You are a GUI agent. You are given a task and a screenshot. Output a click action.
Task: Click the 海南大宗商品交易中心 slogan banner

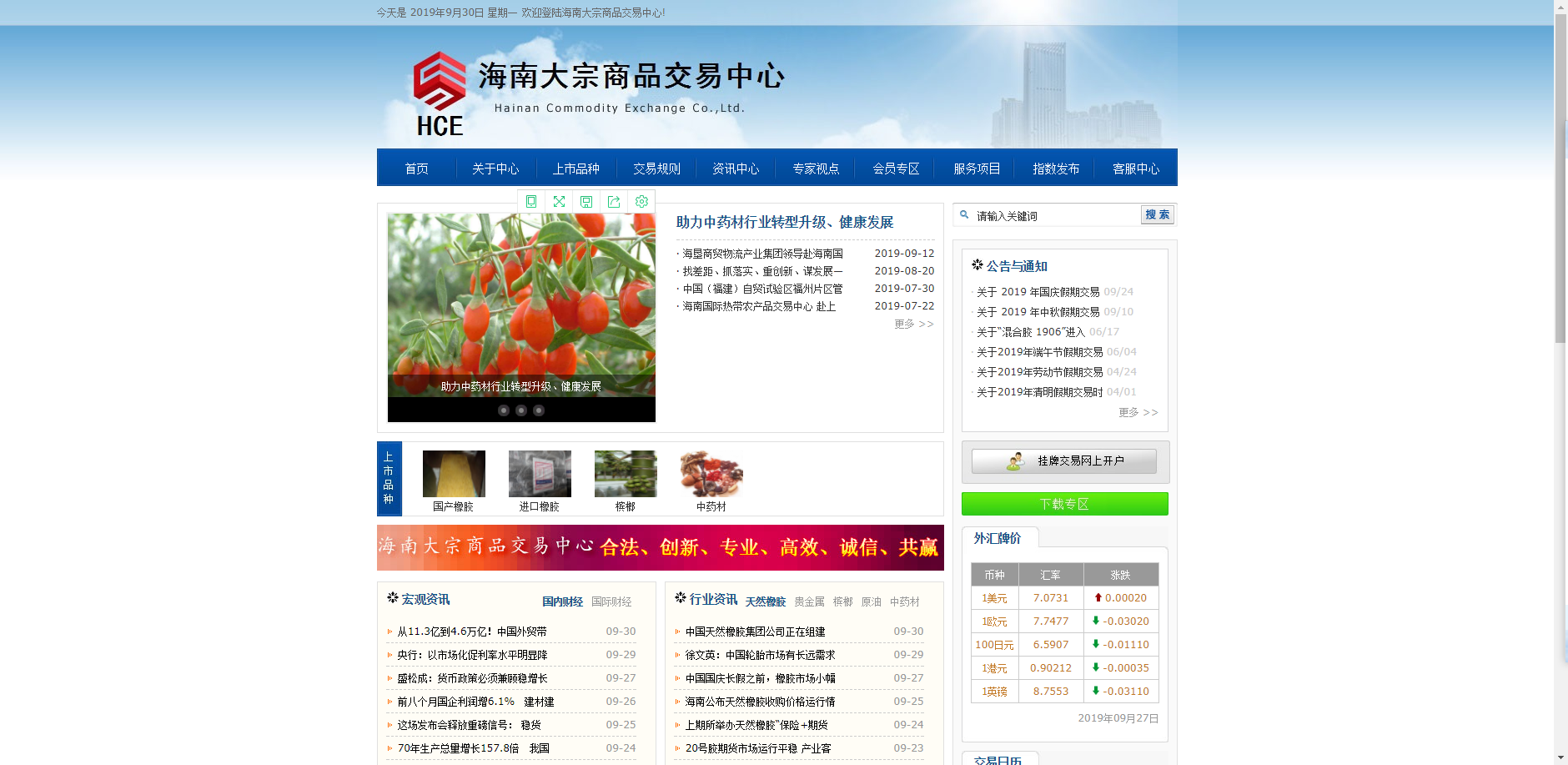(x=660, y=547)
